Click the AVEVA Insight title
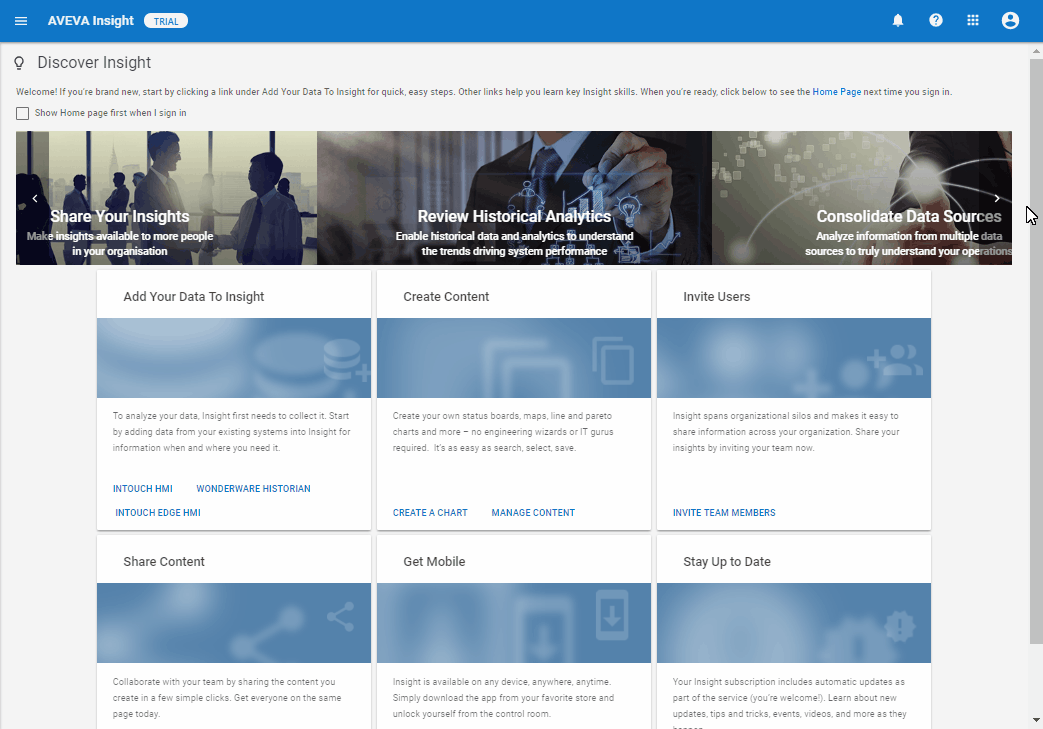The width and height of the screenshot is (1043, 729). 90,21
